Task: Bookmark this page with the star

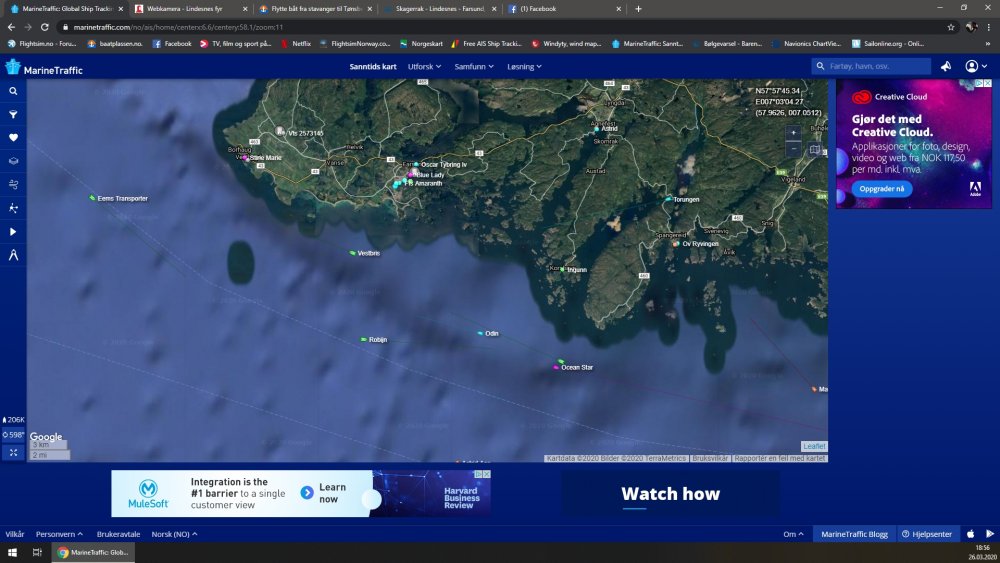Action: [951, 27]
